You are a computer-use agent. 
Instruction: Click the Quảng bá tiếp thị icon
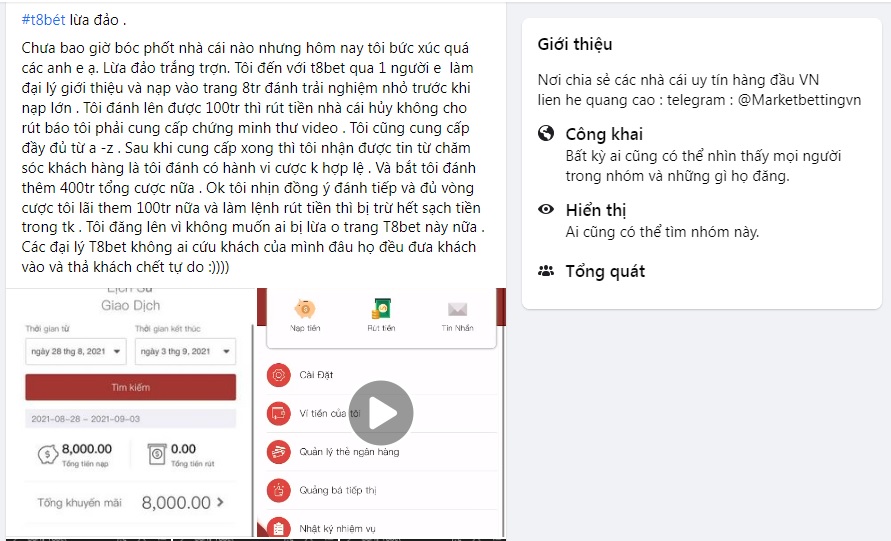click(278, 490)
